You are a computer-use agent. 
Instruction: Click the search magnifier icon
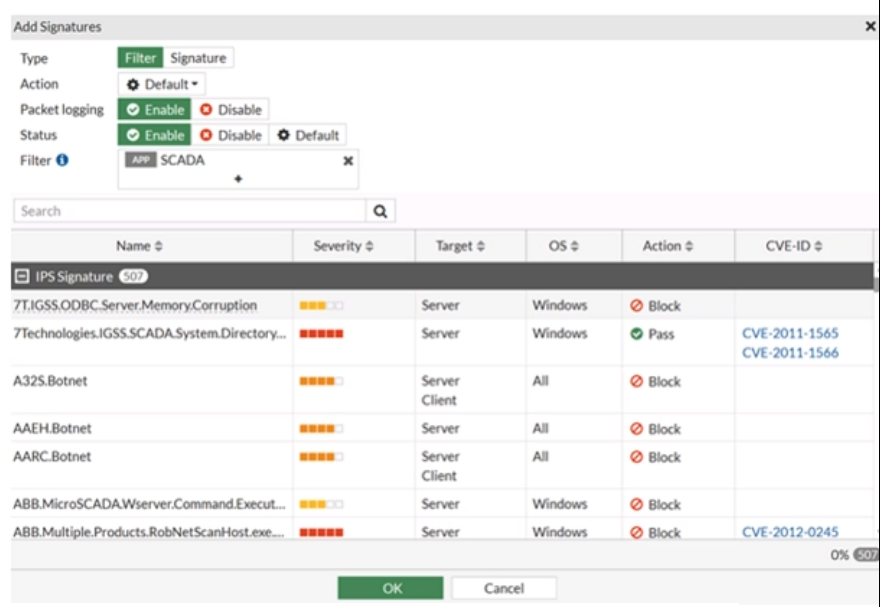pyautogui.click(x=380, y=211)
